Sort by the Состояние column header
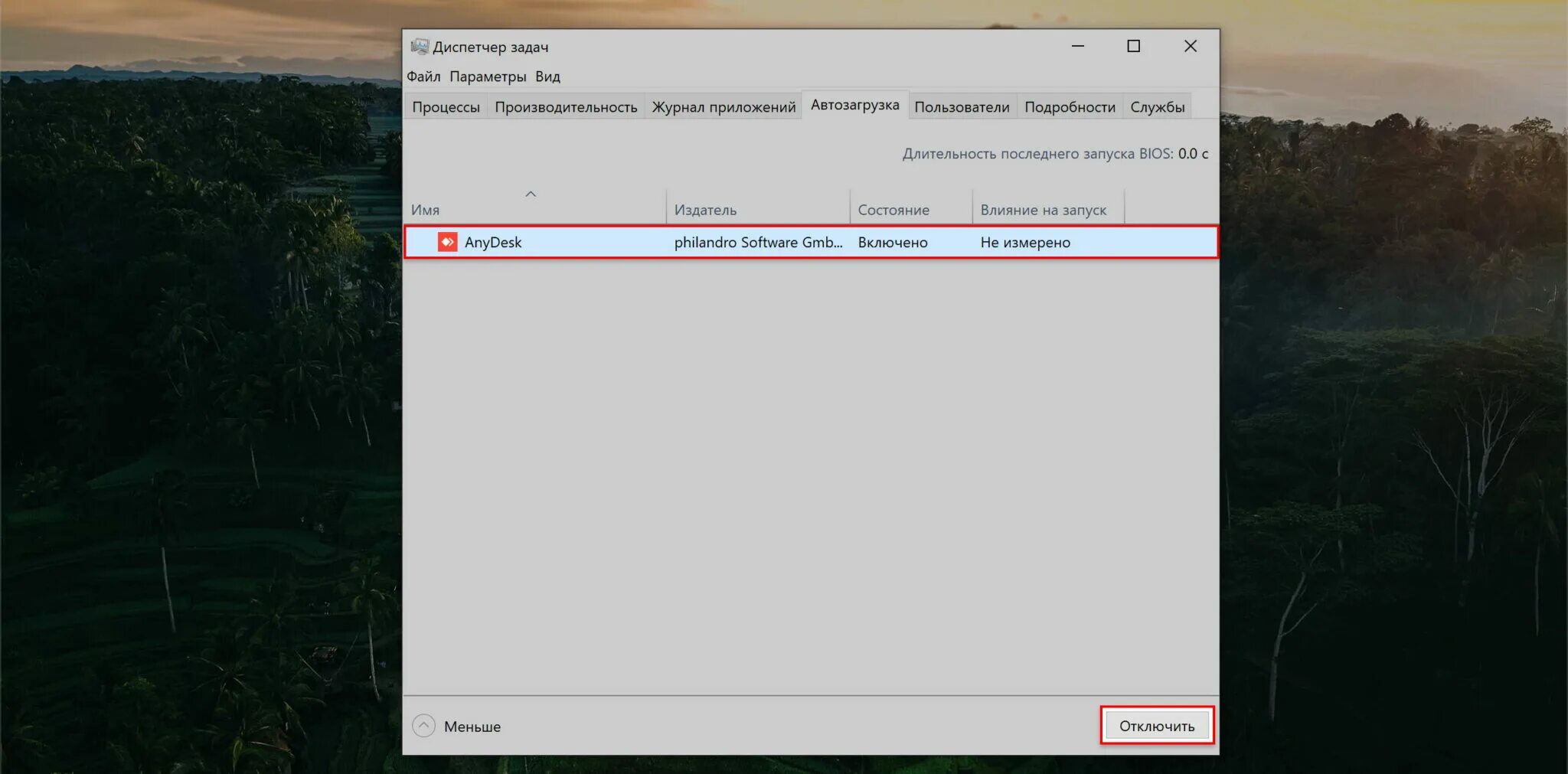This screenshot has width=1568, height=774. click(911, 207)
